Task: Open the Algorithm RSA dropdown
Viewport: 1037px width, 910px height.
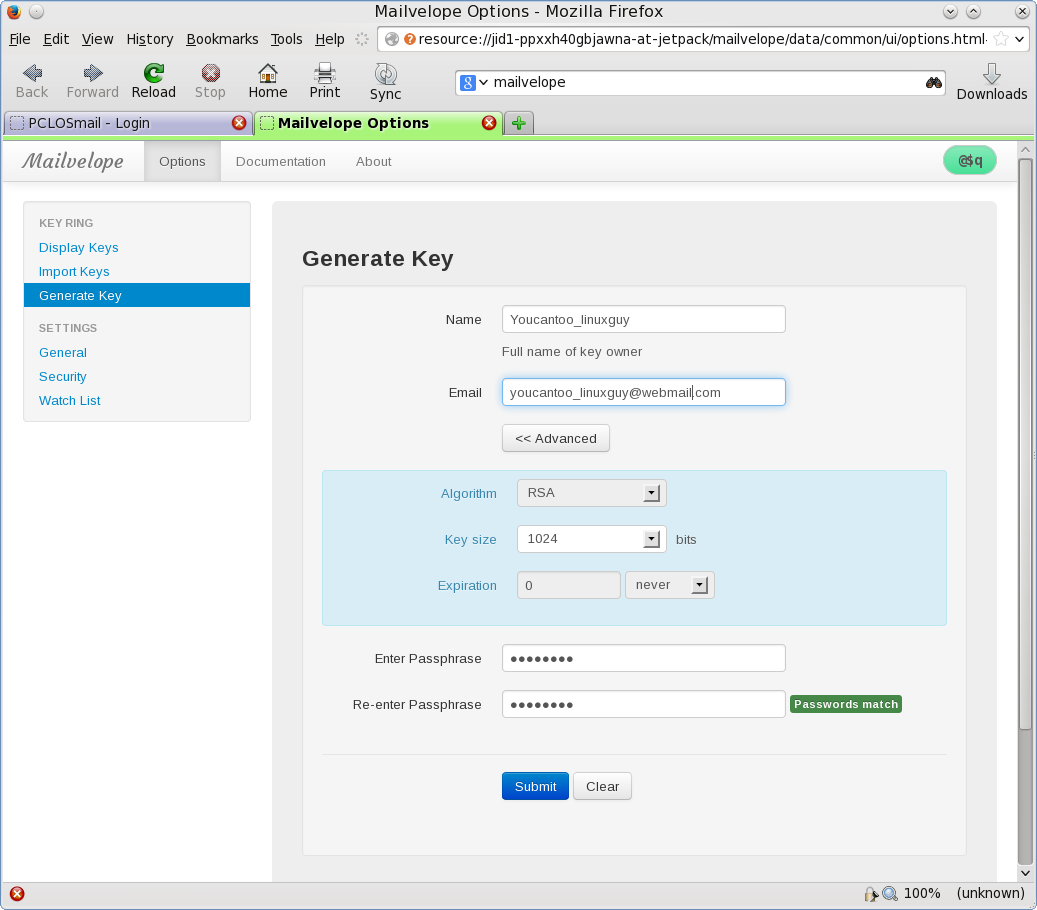Action: pyautogui.click(x=591, y=493)
